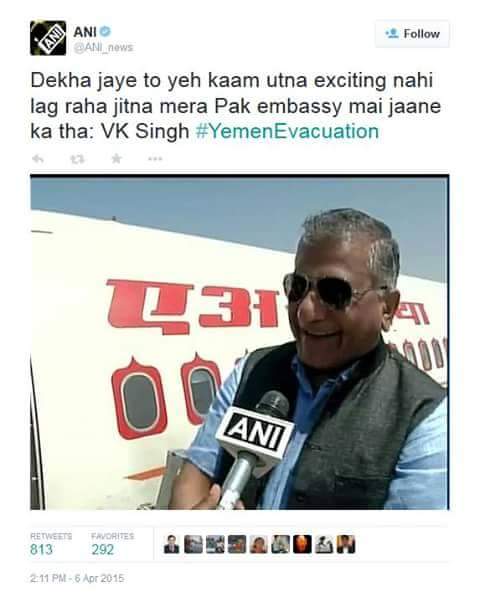Open the @ANI_news handle link
Screen dimensions: 480x597
tap(103, 48)
